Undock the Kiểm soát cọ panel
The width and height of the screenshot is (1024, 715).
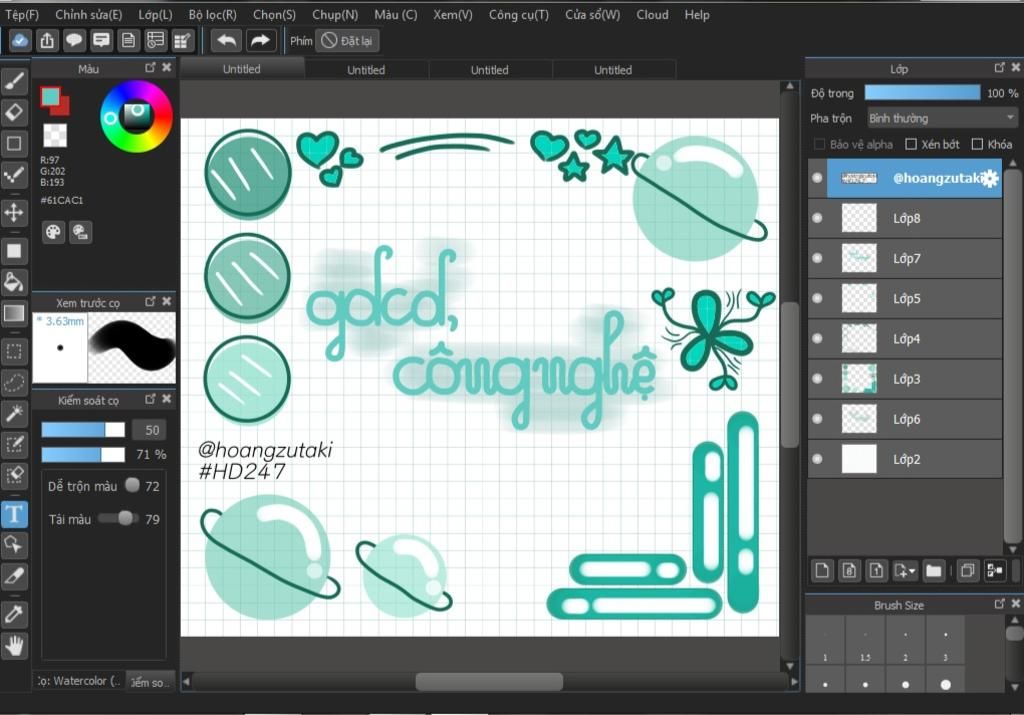pos(150,398)
